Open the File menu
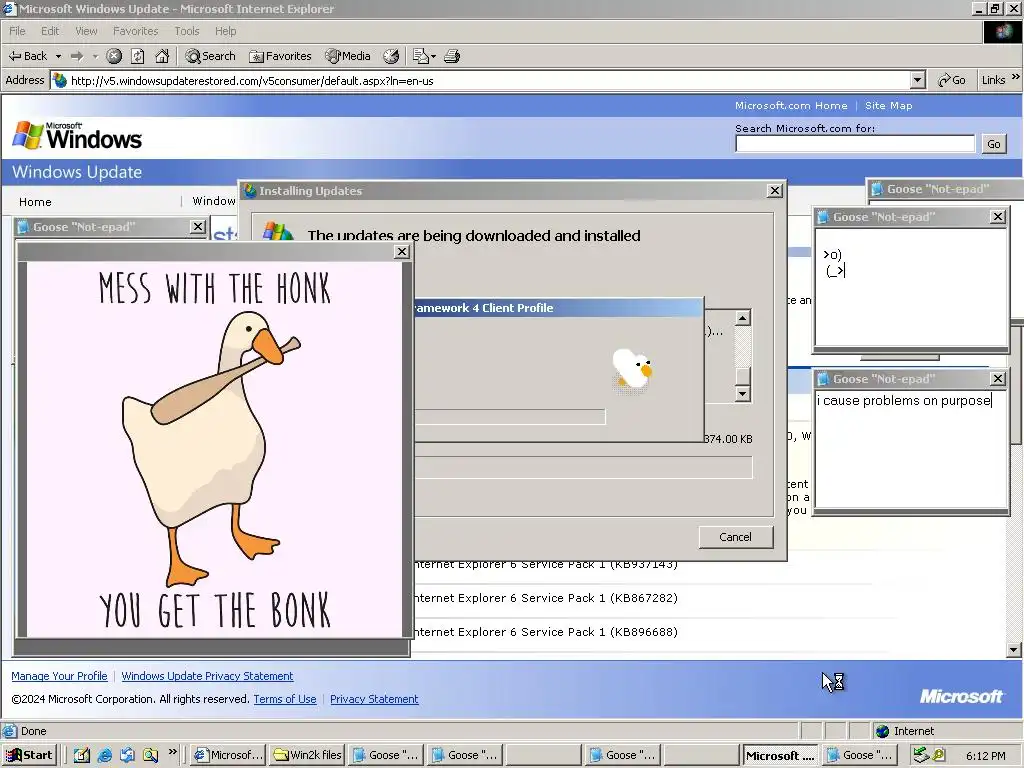Image resolution: width=1024 pixels, height=768 pixels. pyautogui.click(x=17, y=31)
